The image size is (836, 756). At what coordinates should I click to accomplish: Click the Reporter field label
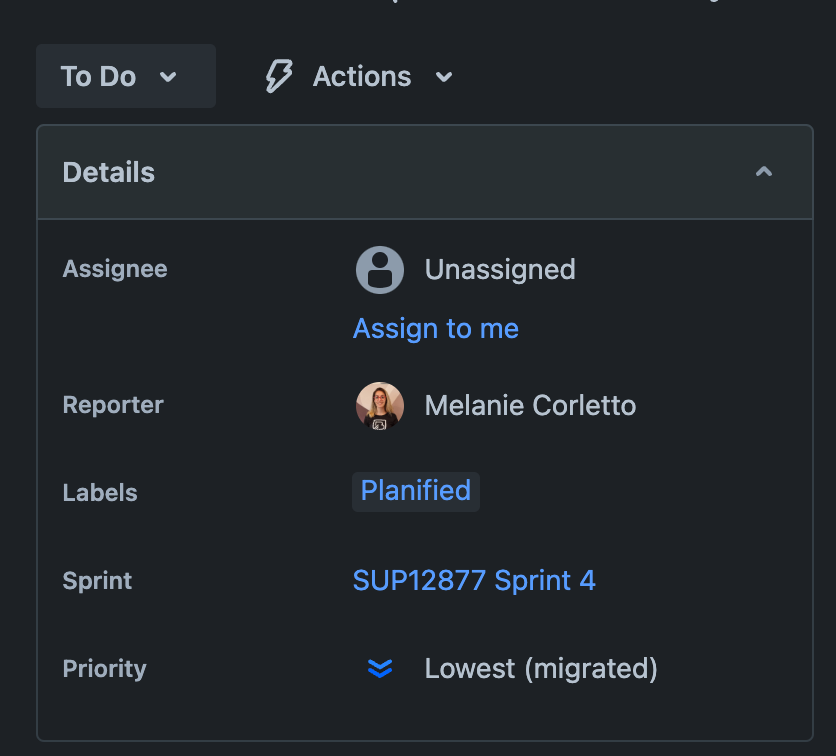click(x=113, y=405)
